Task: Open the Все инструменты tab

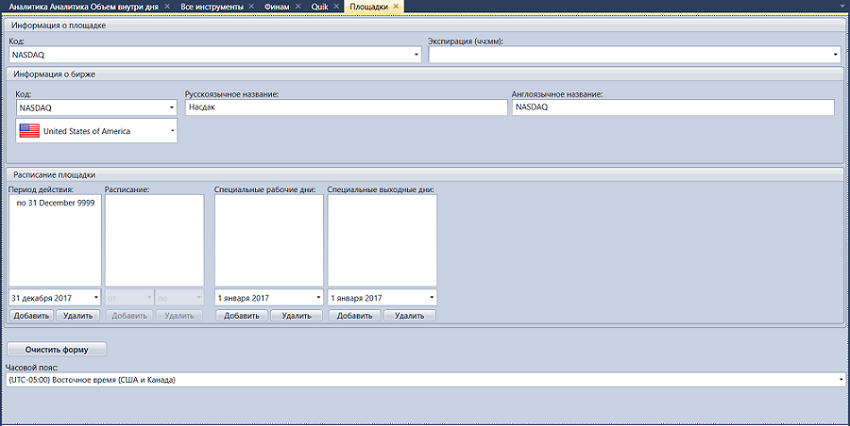Action: 212,7
